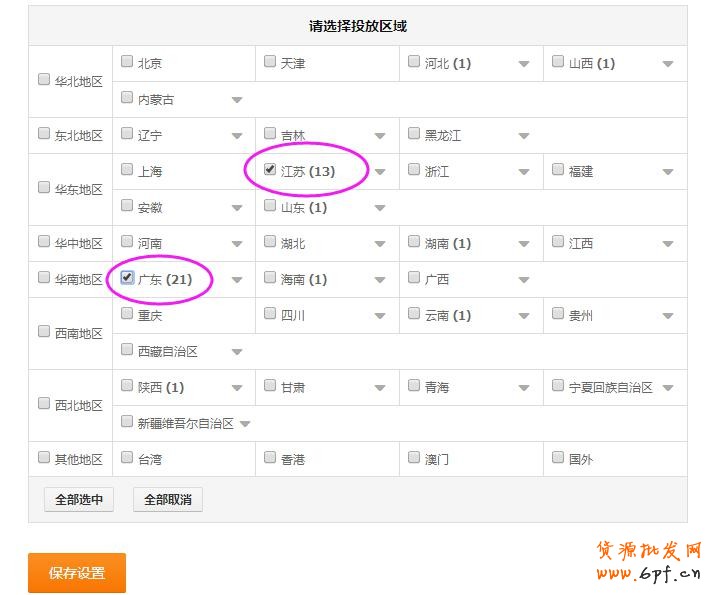Select the 华北地区 region checkbox
Image resolution: width=711 pixels, height=595 pixels.
pos(44,80)
